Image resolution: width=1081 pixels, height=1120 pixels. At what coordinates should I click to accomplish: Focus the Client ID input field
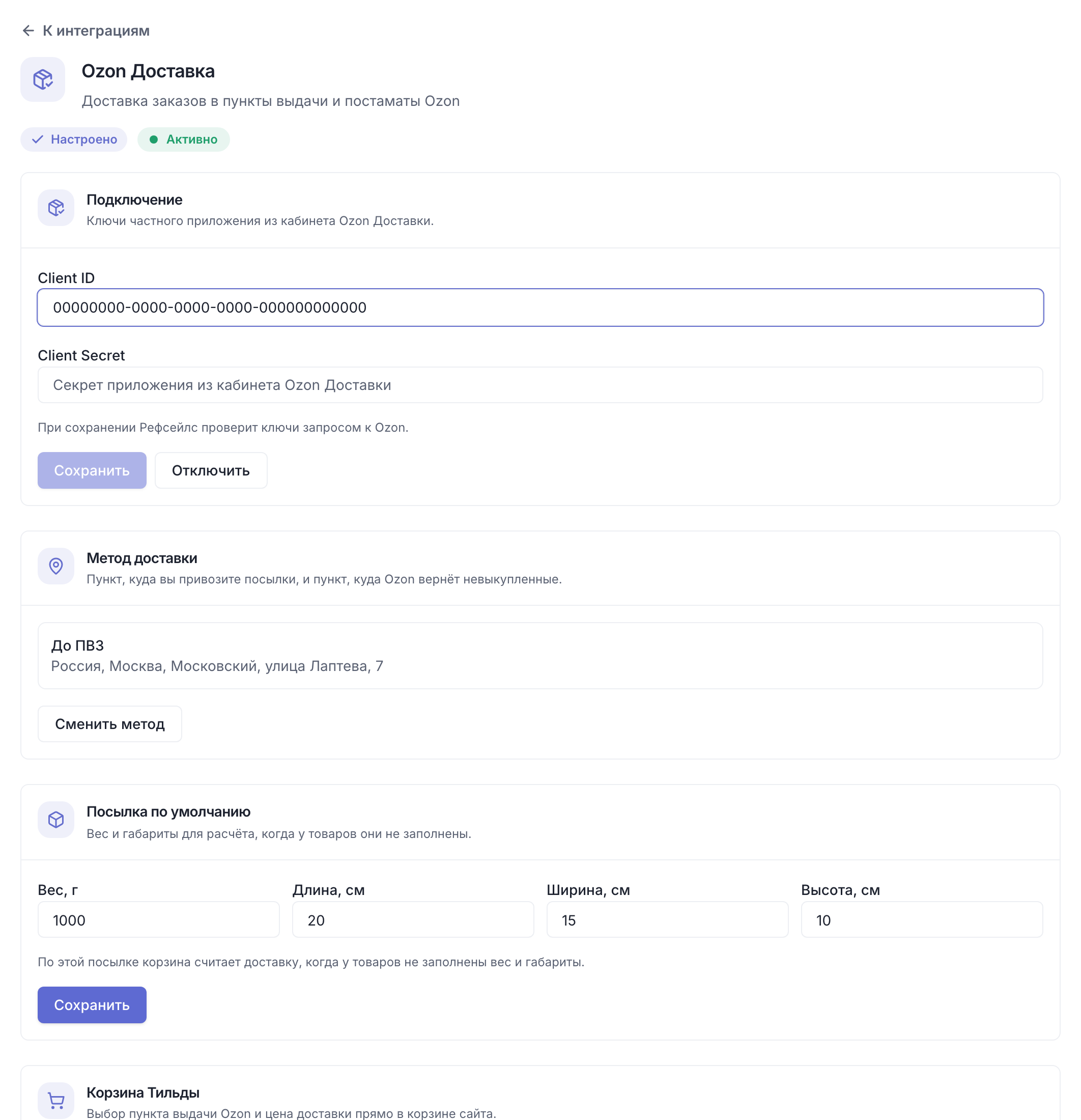coord(540,307)
